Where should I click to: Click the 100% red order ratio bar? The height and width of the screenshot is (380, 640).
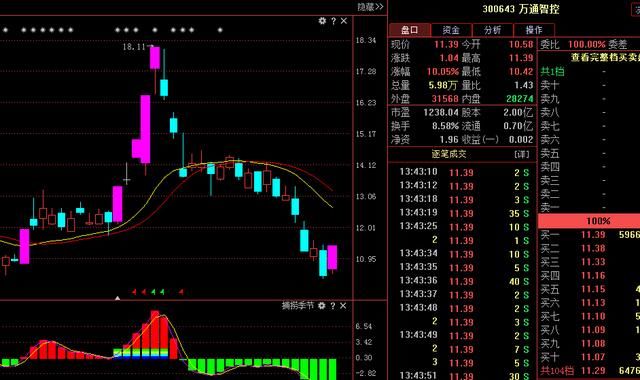coord(589,221)
